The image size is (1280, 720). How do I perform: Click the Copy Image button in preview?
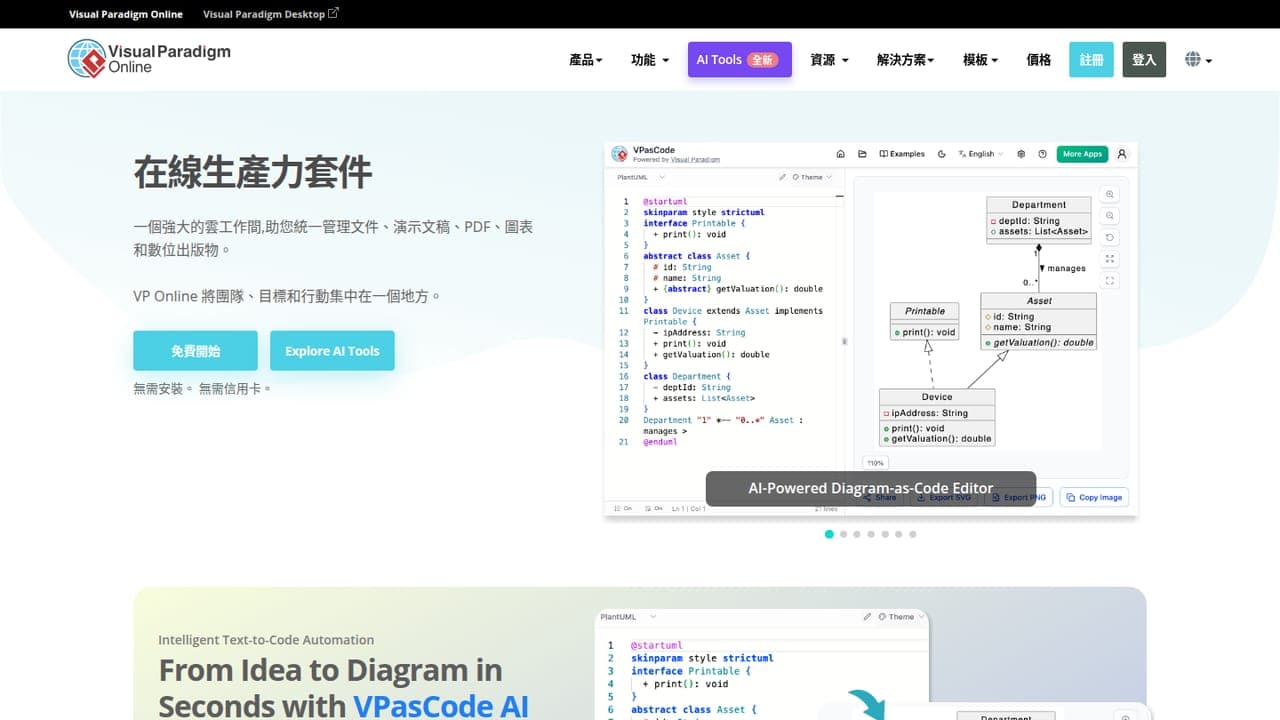tap(1094, 497)
